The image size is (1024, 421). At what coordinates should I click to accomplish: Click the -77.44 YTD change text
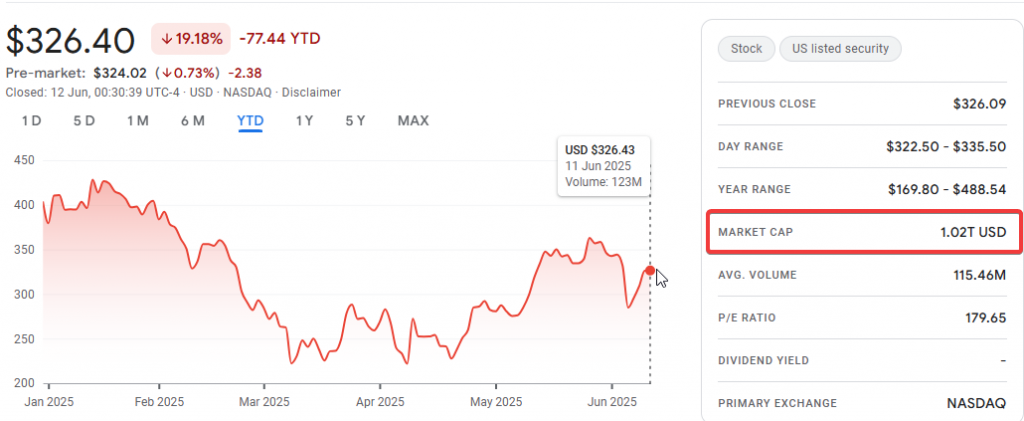tap(280, 39)
